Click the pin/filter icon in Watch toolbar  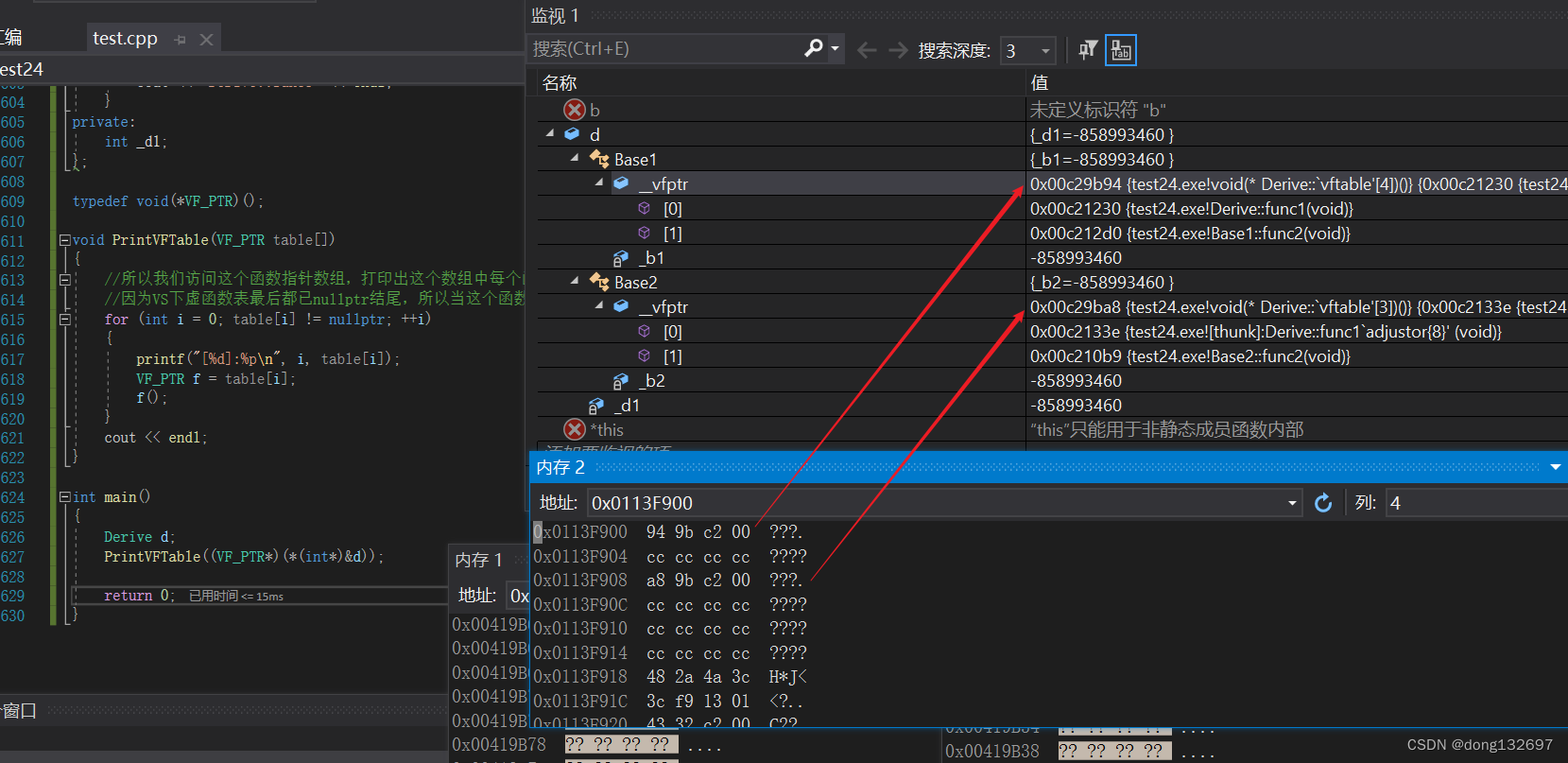tap(1088, 49)
